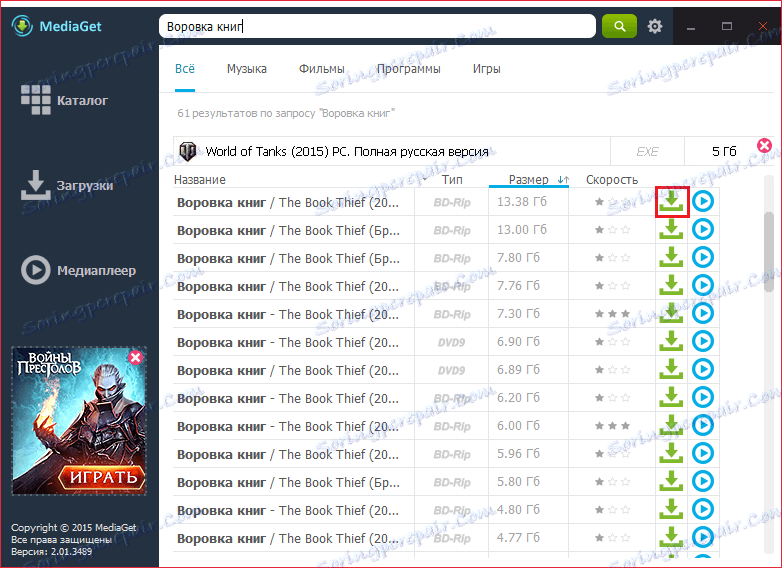Click into the search field with 'Воровка книг'
The height and width of the screenshot is (568, 782).
point(377,26)
